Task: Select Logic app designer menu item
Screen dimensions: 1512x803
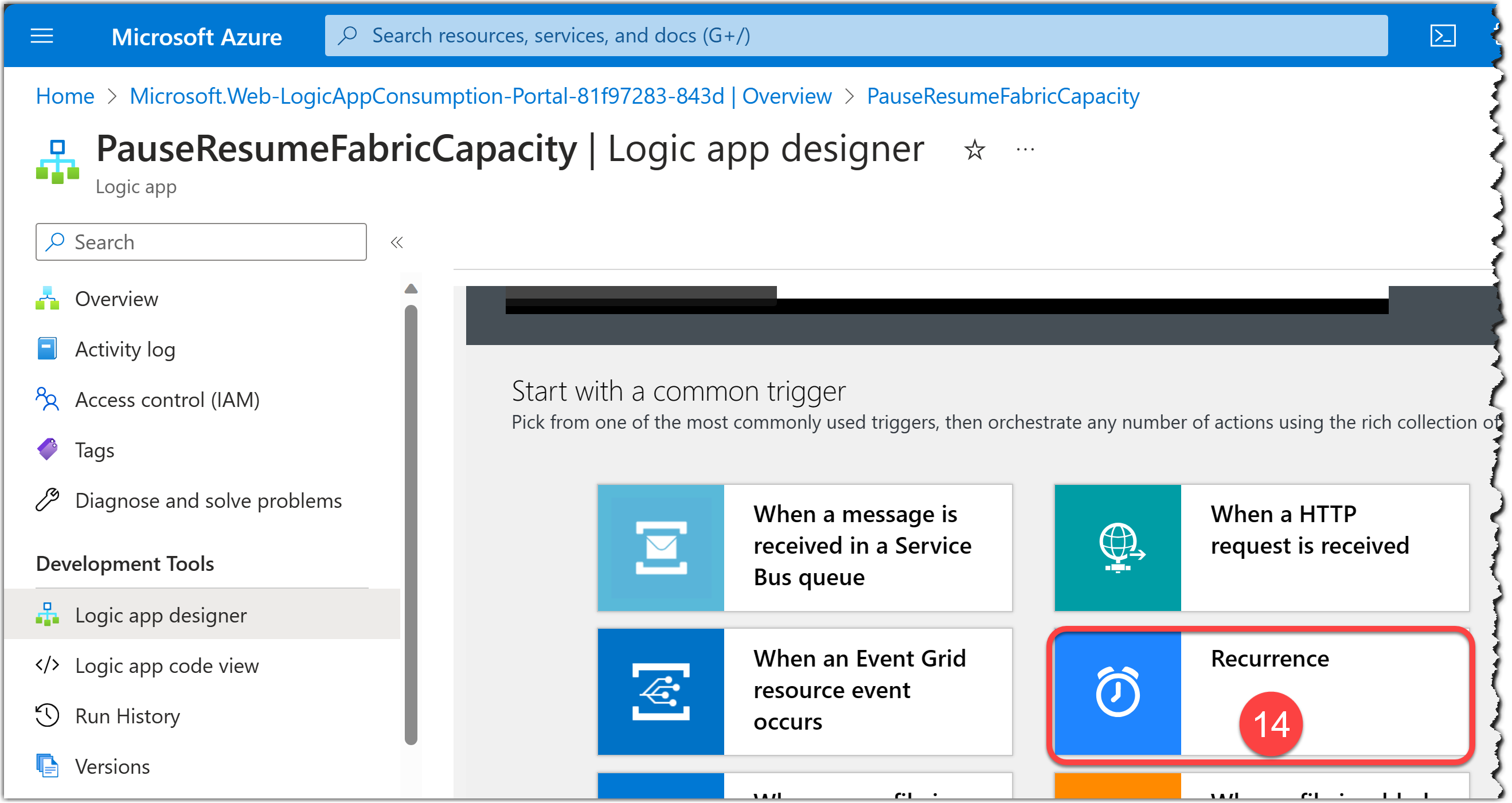Action: (x=202, y=614)
